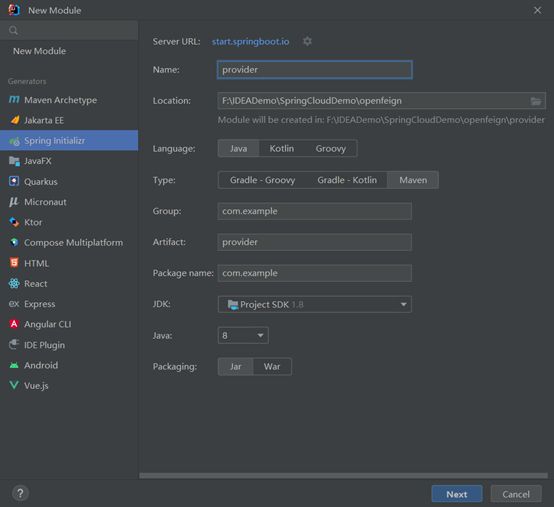The width and height of the screenshot is (554, 507).
Task: Set language to Kotlin
Action: [282, 148]
